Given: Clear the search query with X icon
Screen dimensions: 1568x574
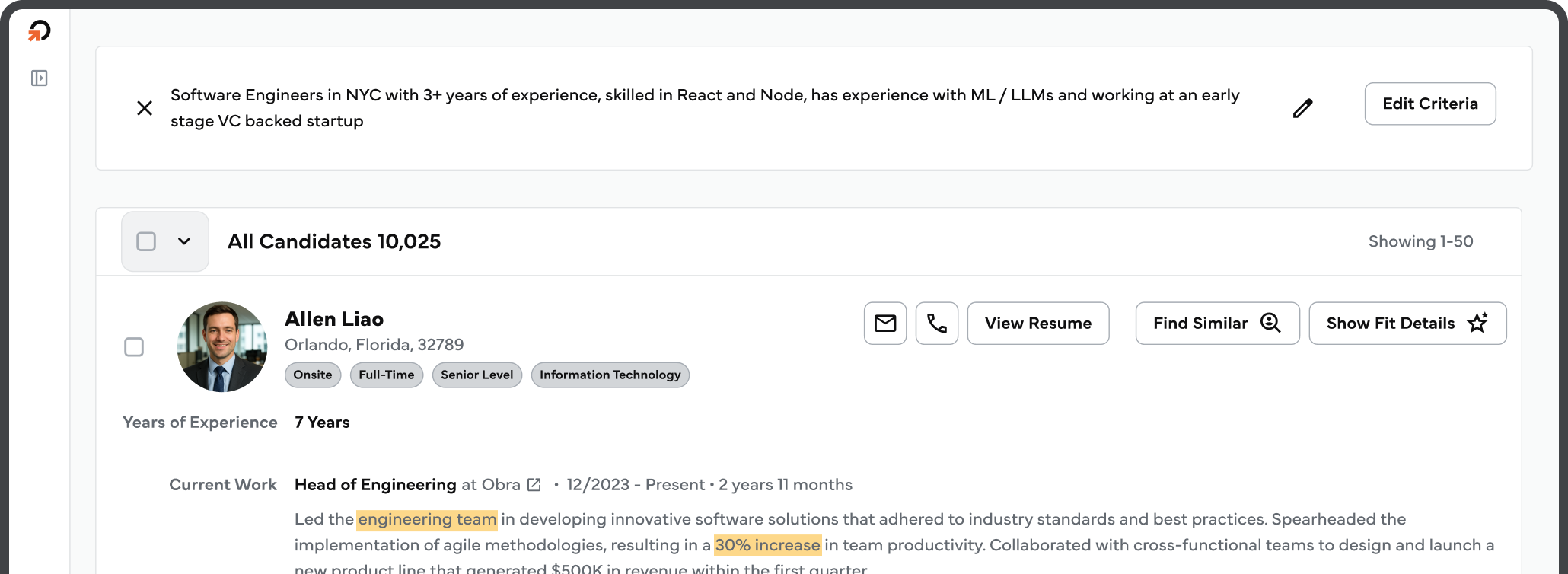Looking at the screenshot, I should point(145,108).
